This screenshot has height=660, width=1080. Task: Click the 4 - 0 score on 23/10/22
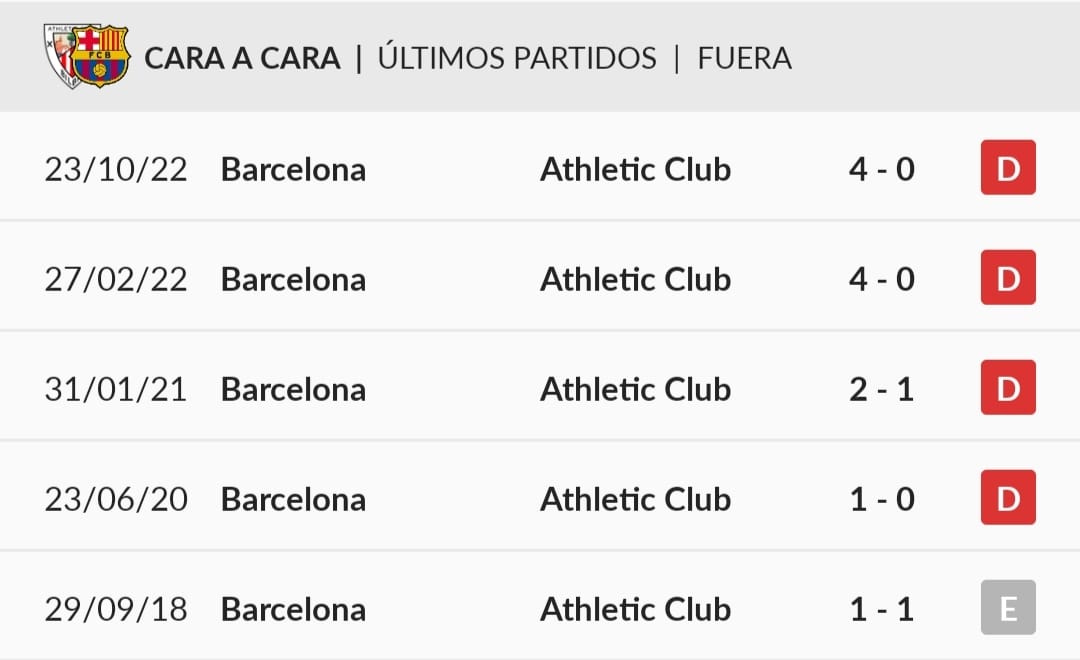tap(882, 169)
